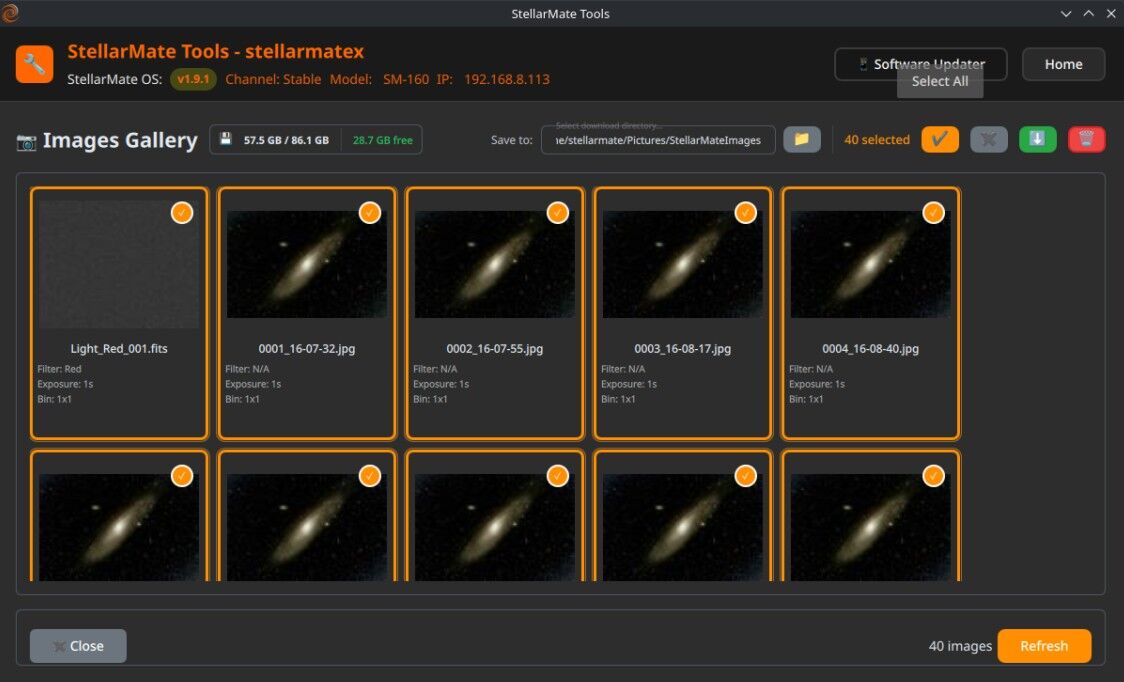Go to Home

point(1063,64)
